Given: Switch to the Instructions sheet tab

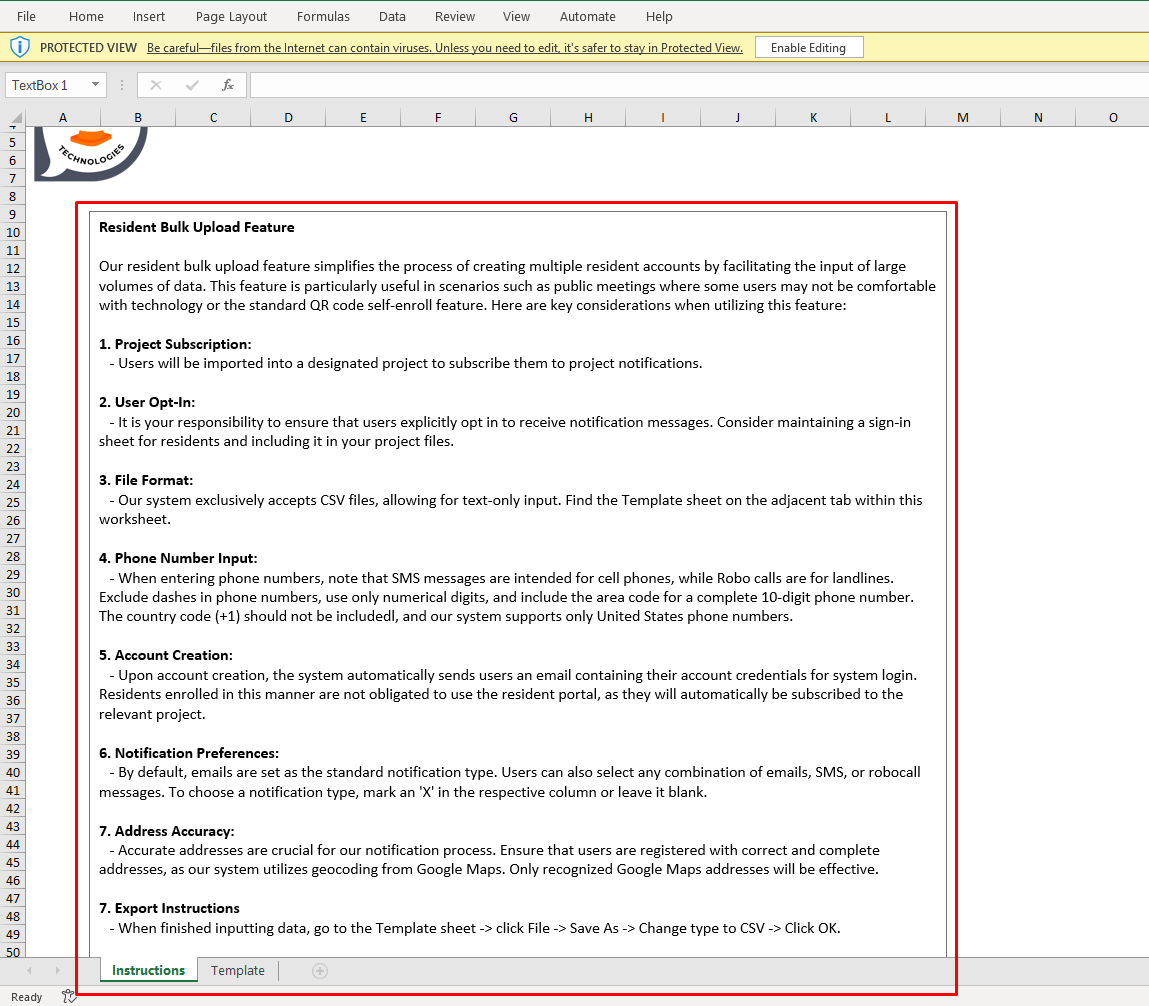Looking at the screenshot, I should coord(148,970).
